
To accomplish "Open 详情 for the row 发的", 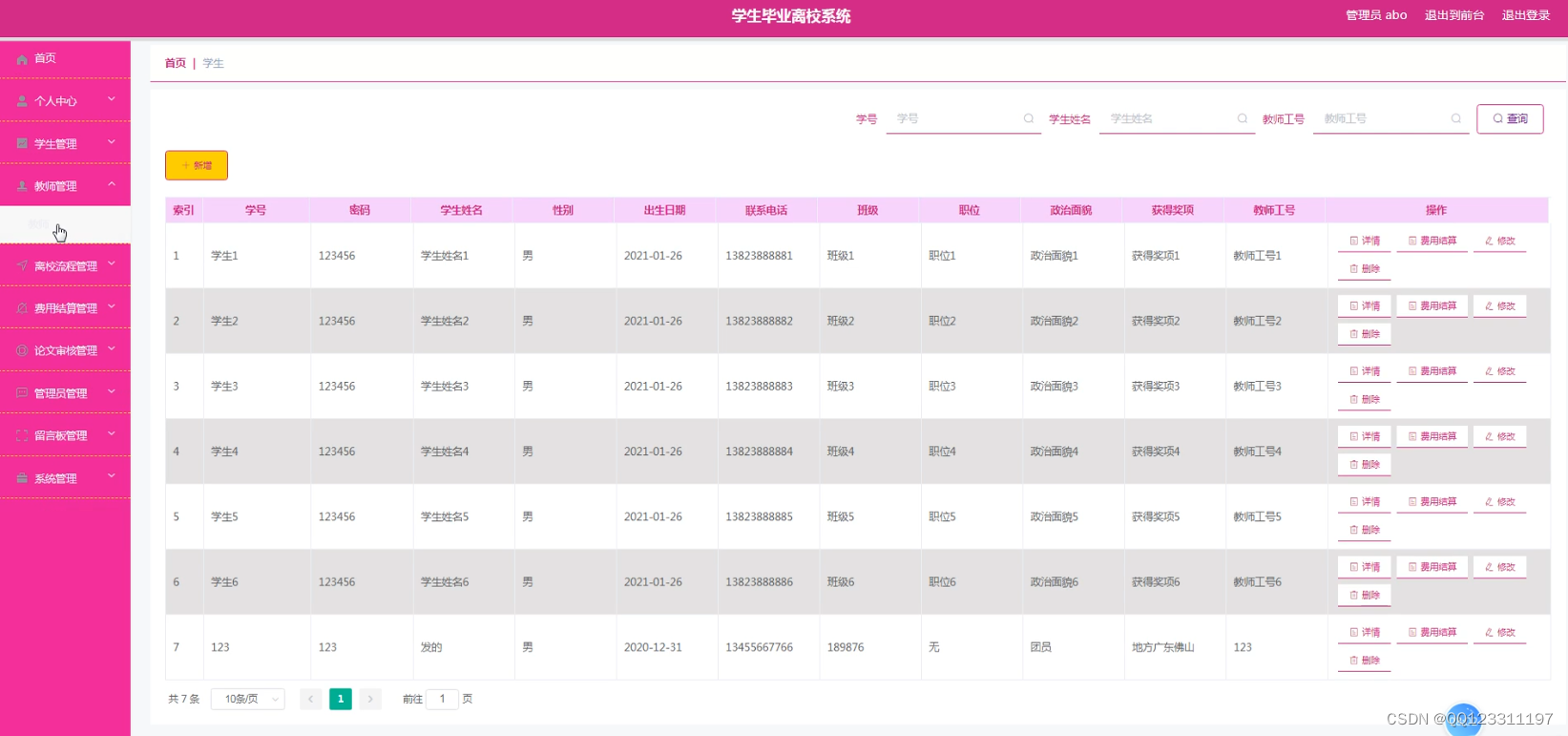I will [x=1365, y=632].
